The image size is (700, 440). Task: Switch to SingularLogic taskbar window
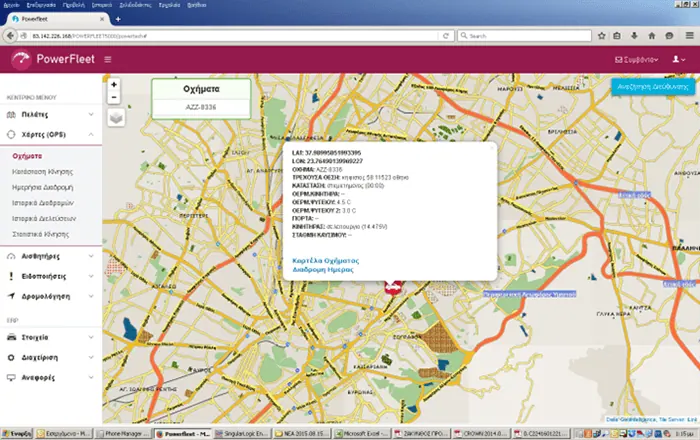click(x=243, y=433)
